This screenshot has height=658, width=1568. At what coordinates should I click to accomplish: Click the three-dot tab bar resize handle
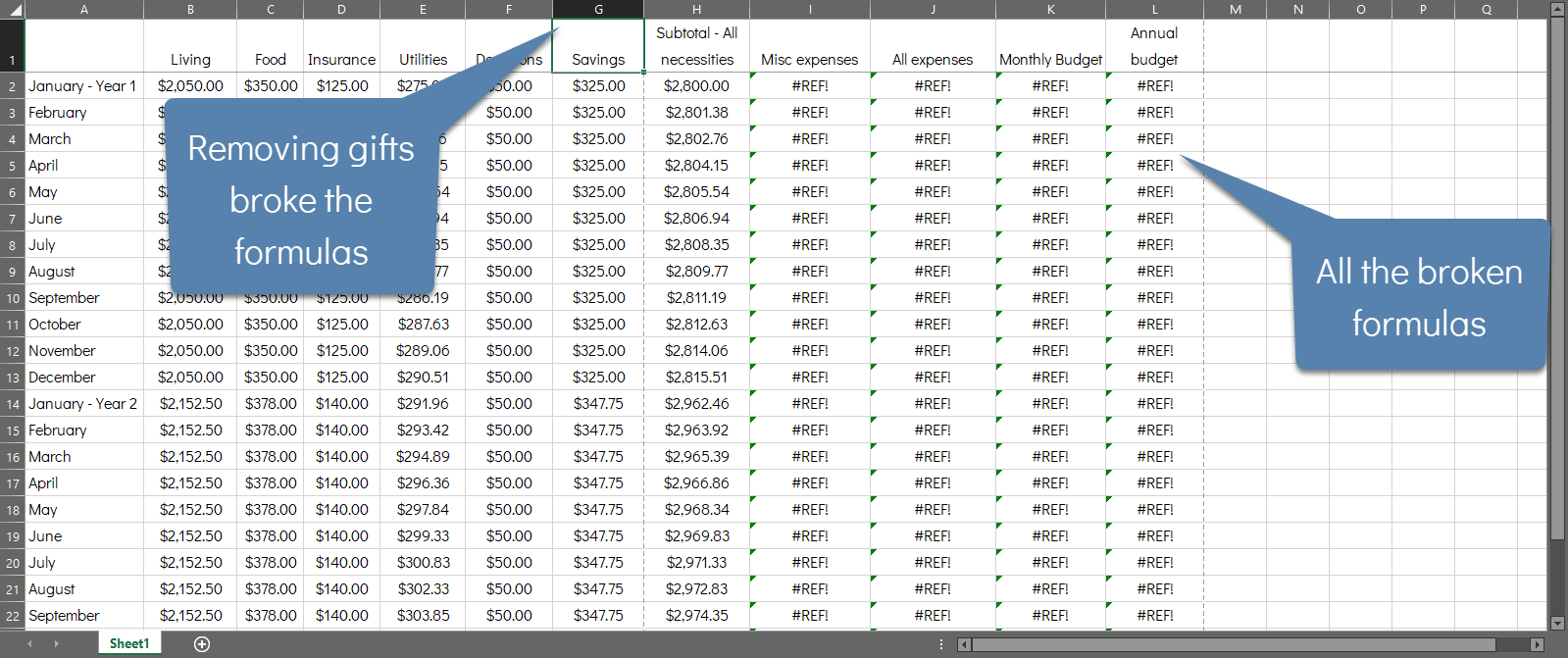(941, 644)
